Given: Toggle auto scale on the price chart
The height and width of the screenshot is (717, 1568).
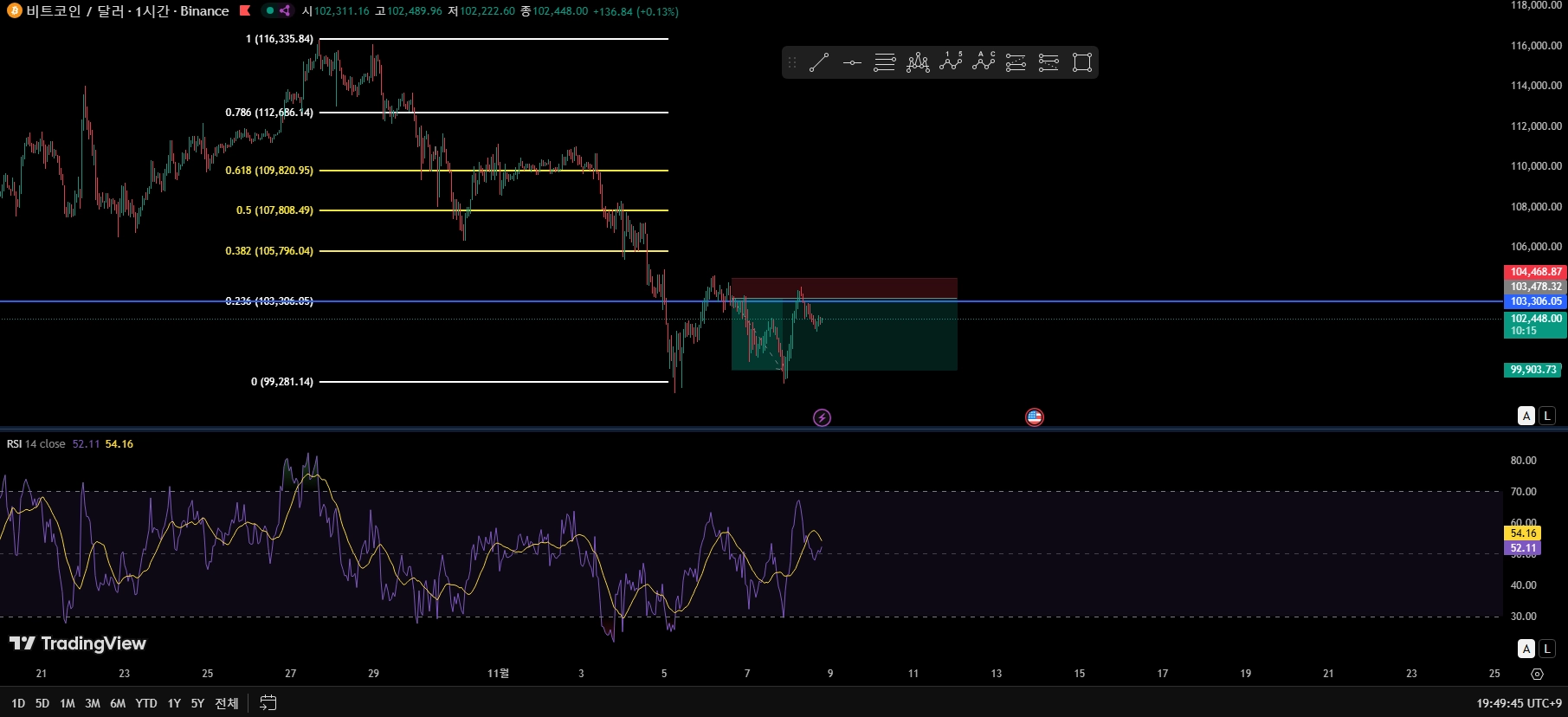Looking at the screenshot, I should (x=1526, y=416).
